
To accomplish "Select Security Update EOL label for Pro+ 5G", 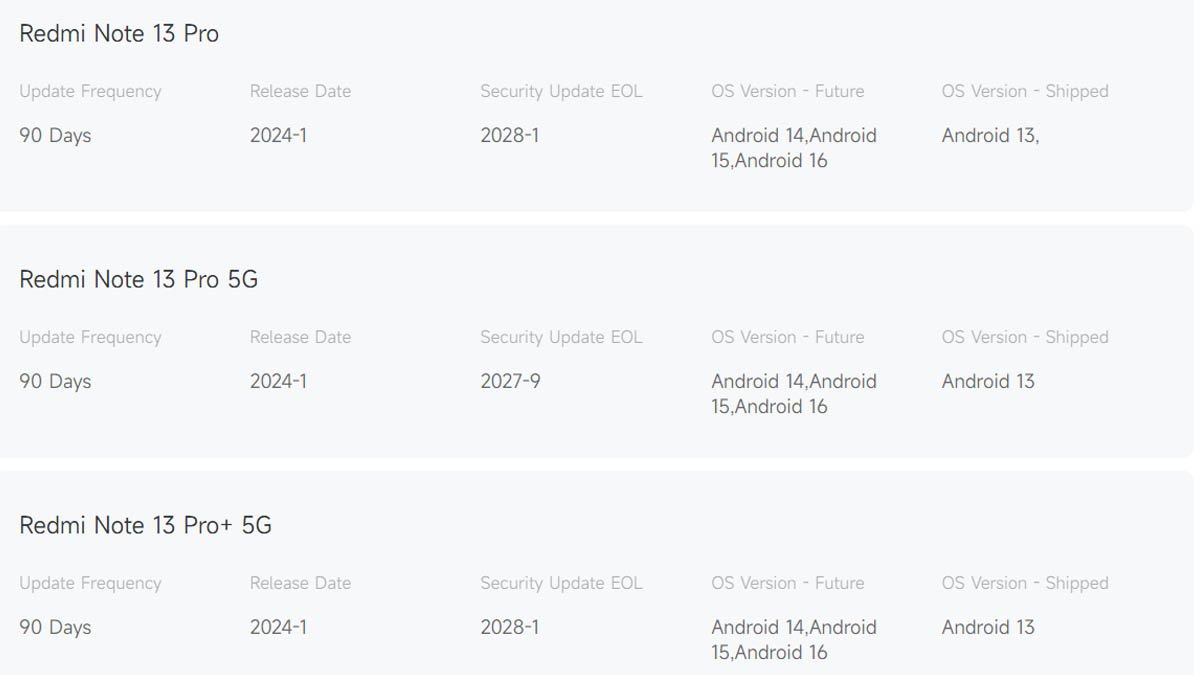I will coord(561,583).
